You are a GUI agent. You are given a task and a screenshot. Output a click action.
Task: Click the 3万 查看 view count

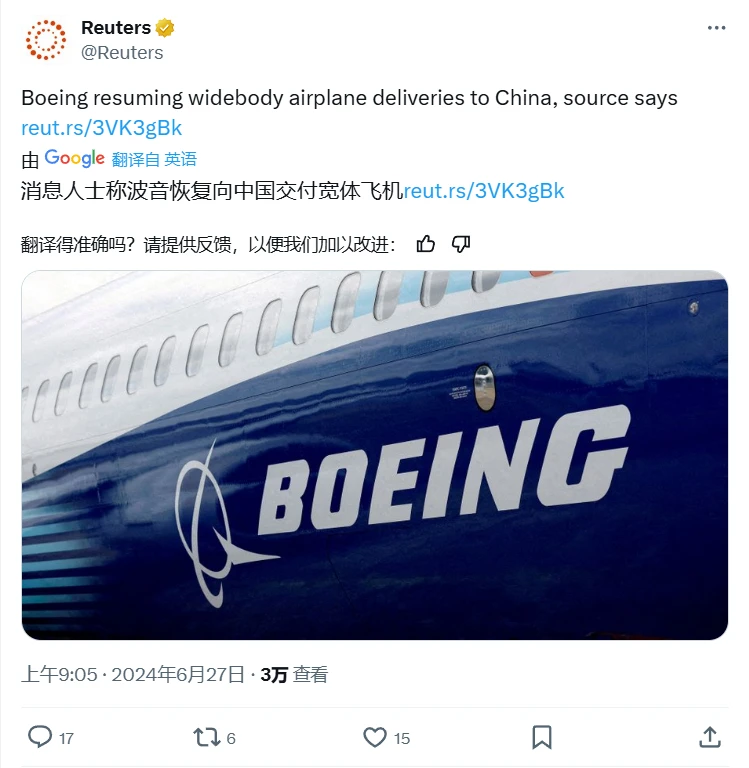click(294, 674)
